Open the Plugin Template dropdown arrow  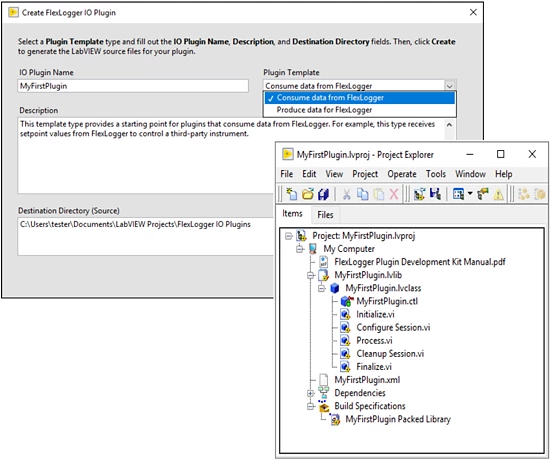(449, 86)
